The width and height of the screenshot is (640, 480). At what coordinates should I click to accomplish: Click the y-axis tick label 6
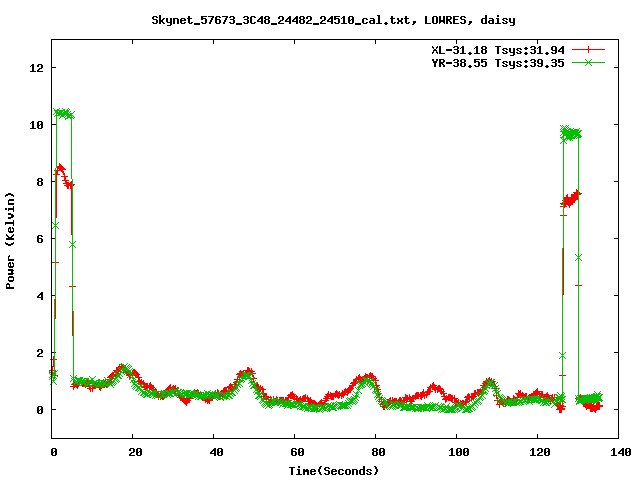click(40, 239)
